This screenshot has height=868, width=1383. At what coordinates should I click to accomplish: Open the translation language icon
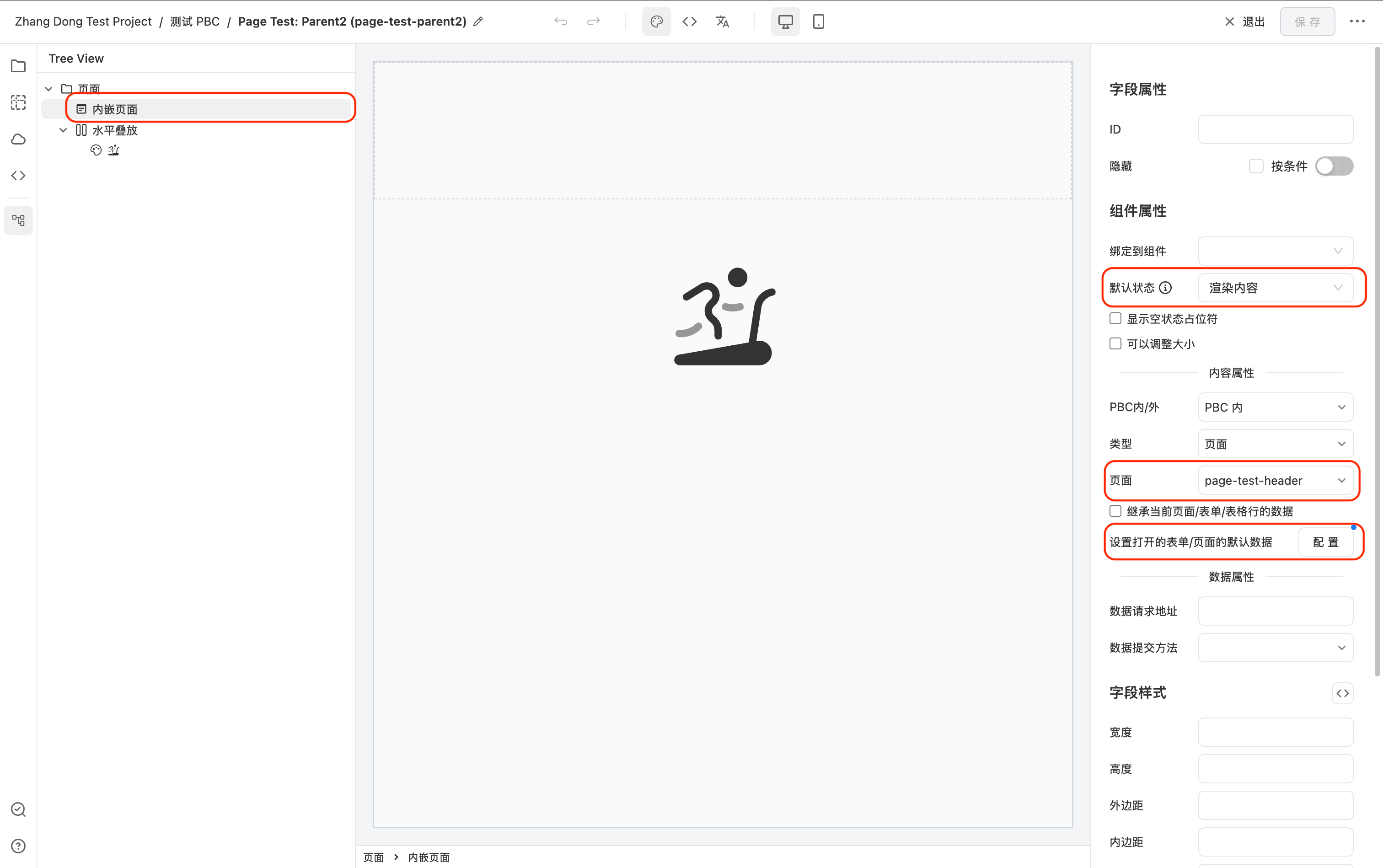(x=722, y=22)
